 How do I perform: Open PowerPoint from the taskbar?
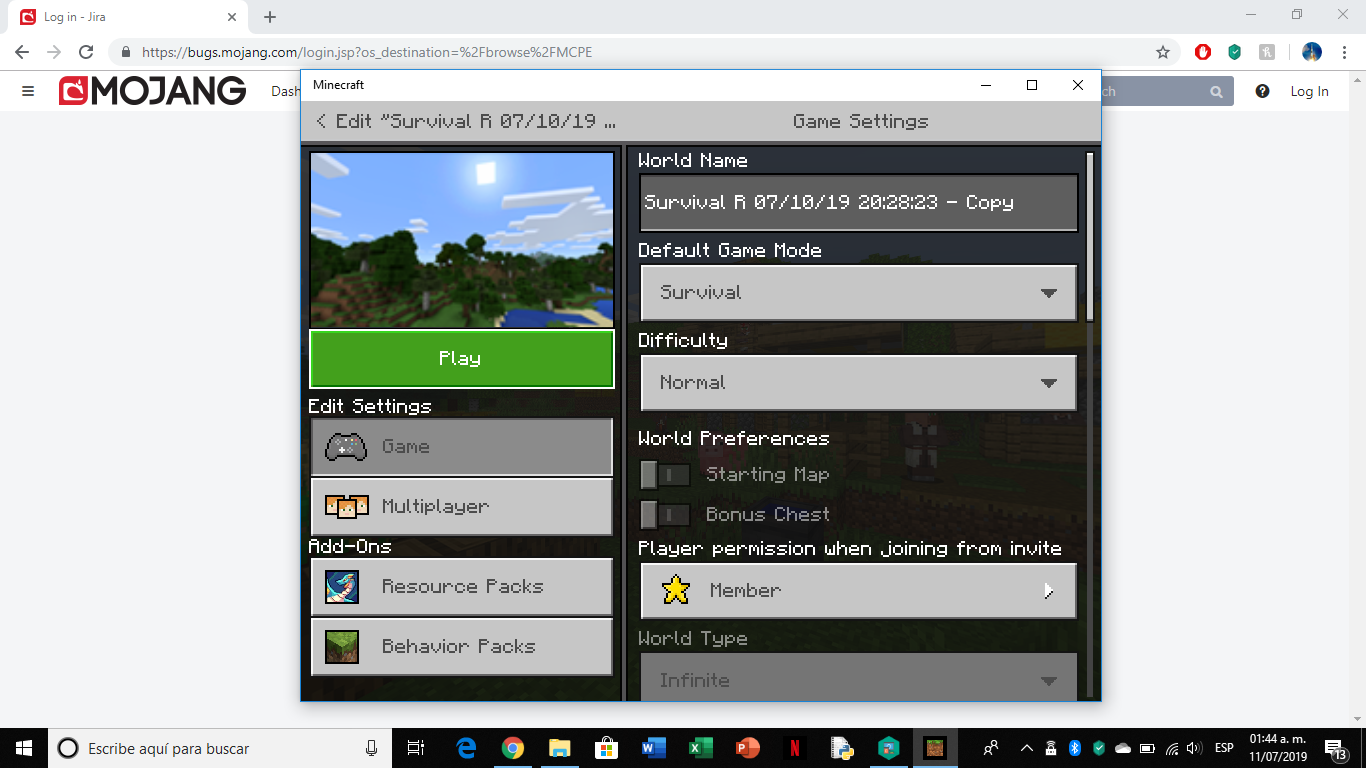[747, 748]
